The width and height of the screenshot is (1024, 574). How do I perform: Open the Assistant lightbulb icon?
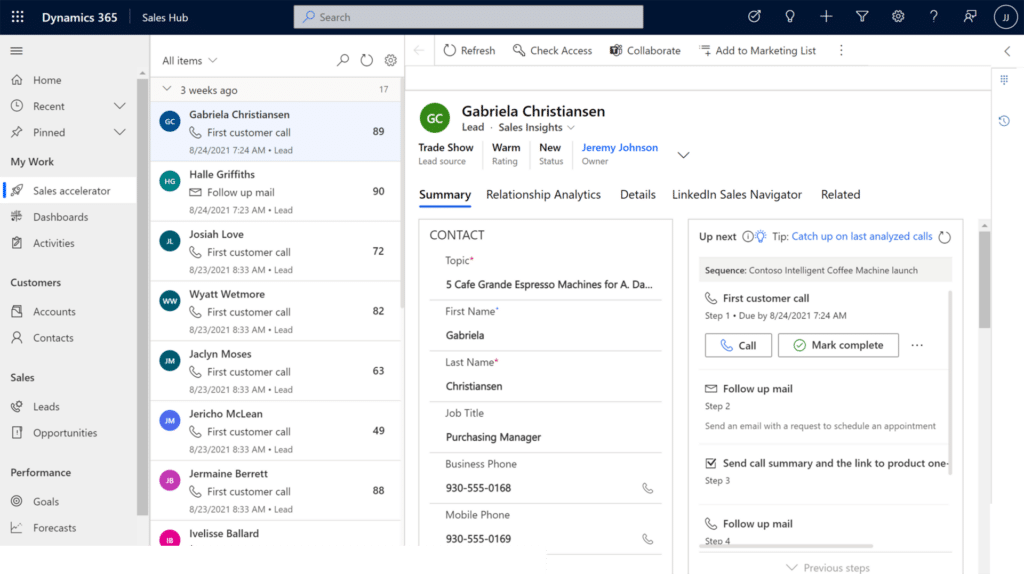pyautogui.click(x=790, y=17)
